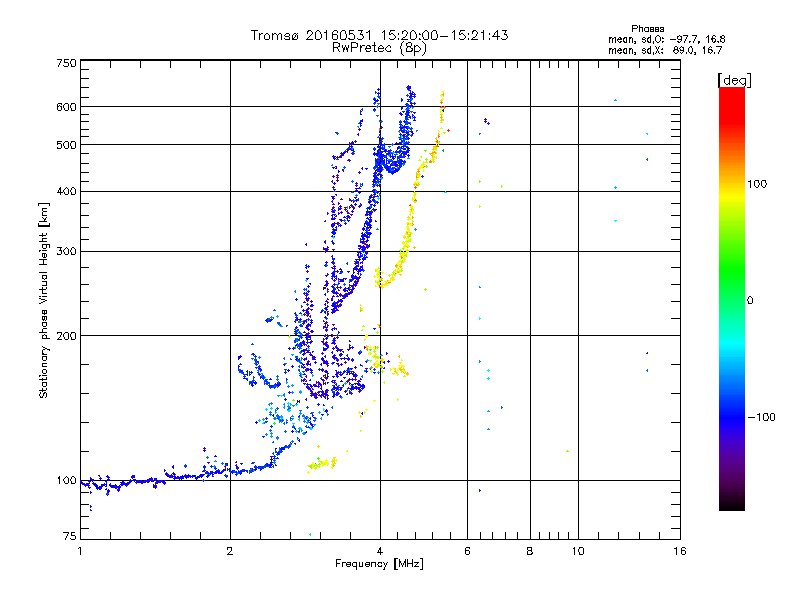Image resolution: width=800 pixels, height=600 pixels.
Task: Click the green band of the colorbar
Action: (732, 270)
